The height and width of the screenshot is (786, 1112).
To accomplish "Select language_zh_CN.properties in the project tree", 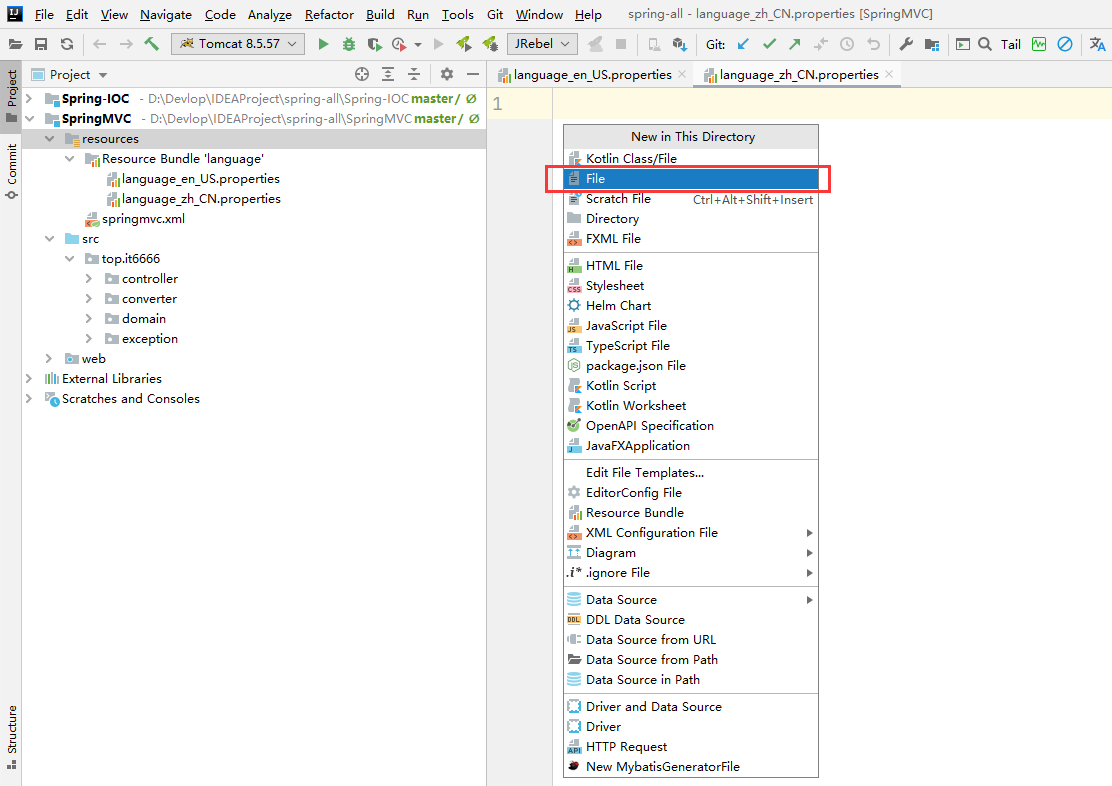I will (201, 199).
